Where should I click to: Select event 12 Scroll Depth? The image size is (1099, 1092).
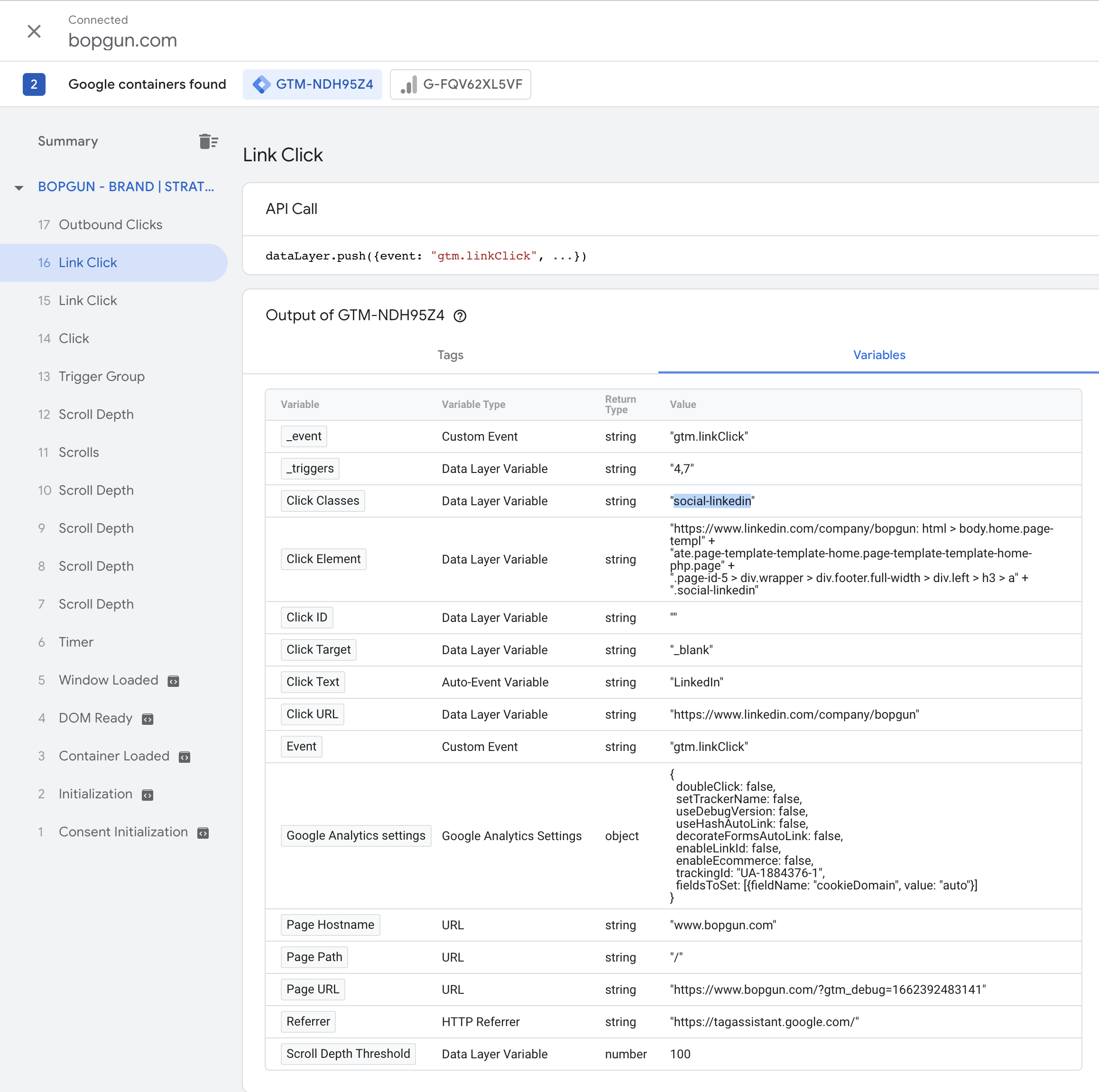coord(114,414)
